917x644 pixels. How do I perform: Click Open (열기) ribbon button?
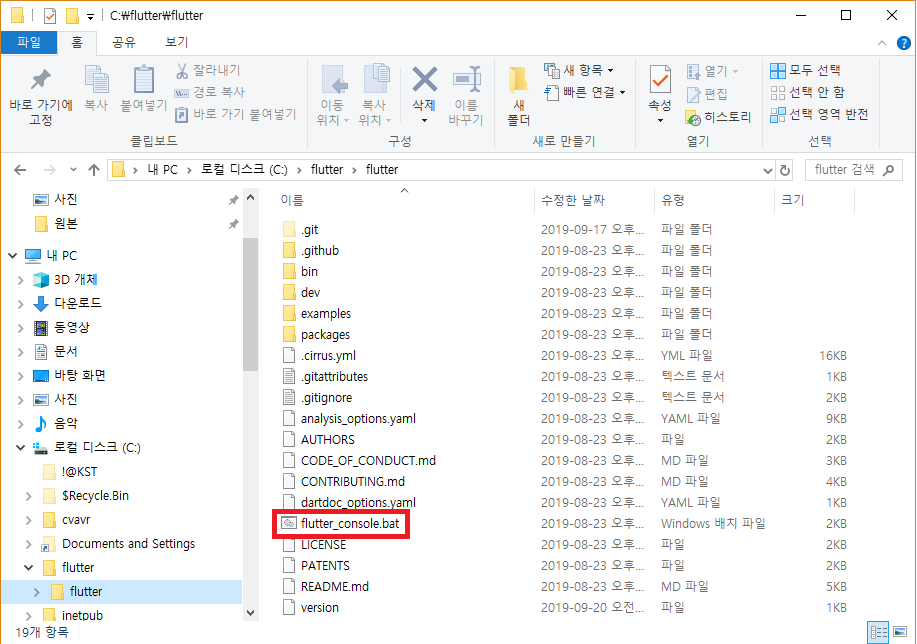[x=712, y=71]
